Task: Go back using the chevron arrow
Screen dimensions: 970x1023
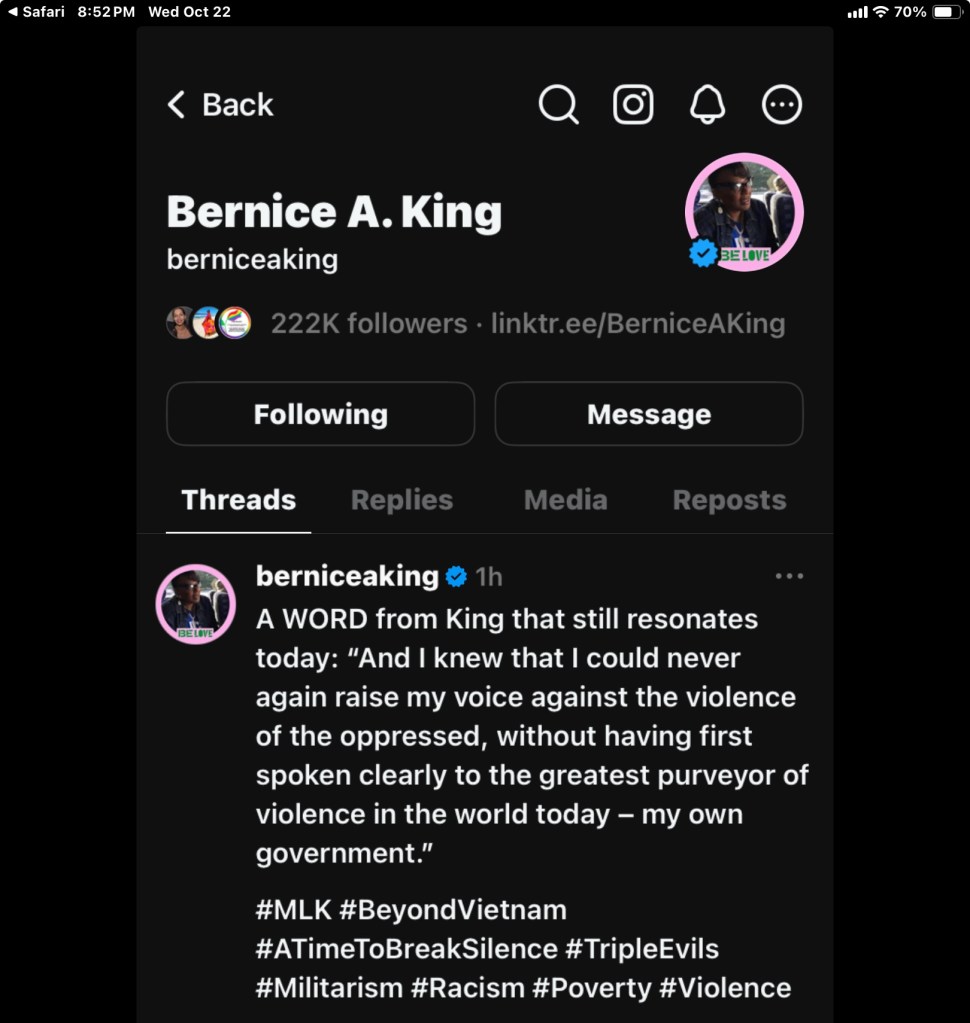Action: click(177, 104)
